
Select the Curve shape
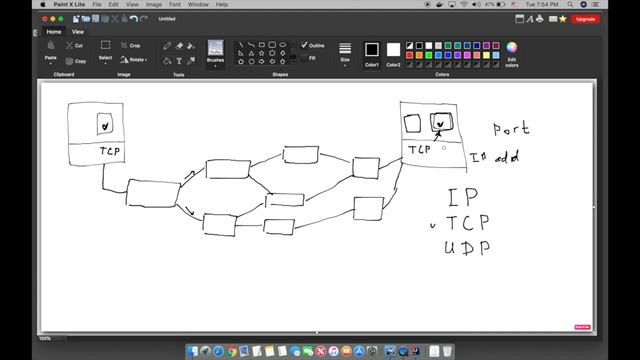[x=251, y=44]
